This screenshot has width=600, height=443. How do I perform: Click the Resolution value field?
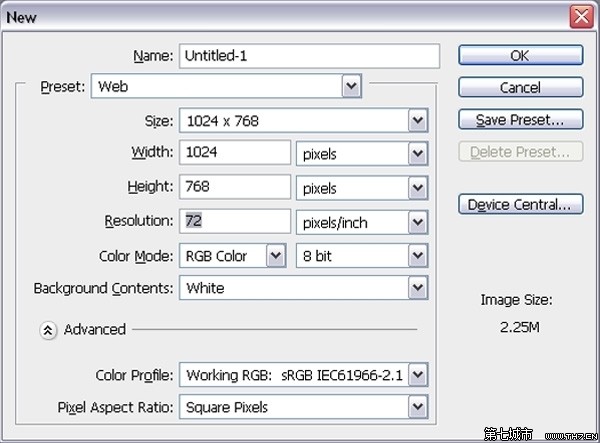pos(234,222)
